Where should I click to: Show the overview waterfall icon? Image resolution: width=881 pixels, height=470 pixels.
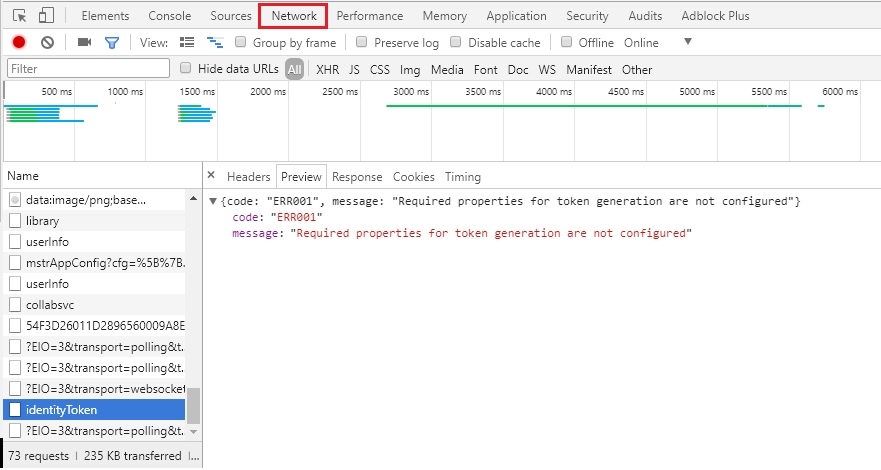214,43
